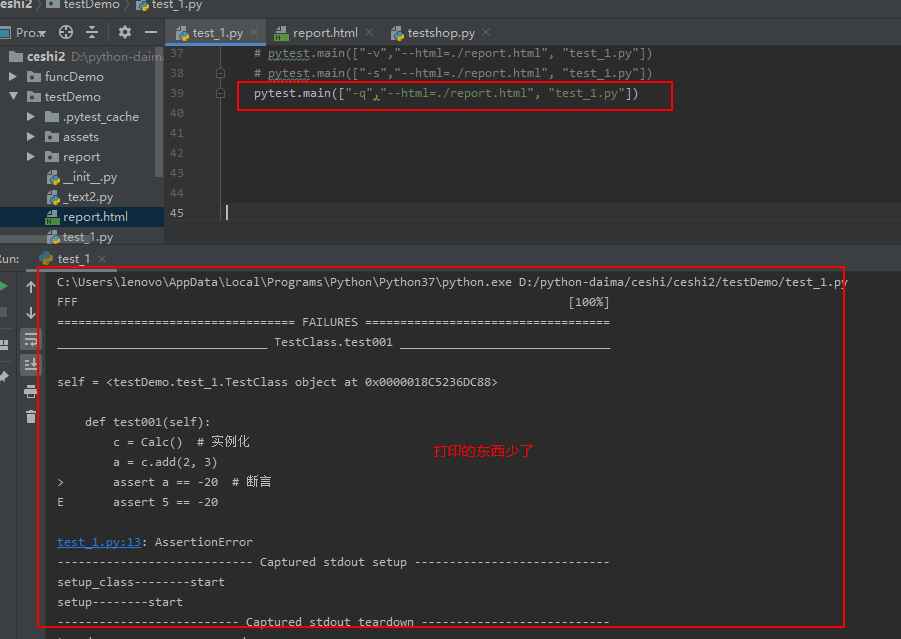The image size is (901, 639).
Task: Select the test_1 Run tab
Action: point(74,259)
